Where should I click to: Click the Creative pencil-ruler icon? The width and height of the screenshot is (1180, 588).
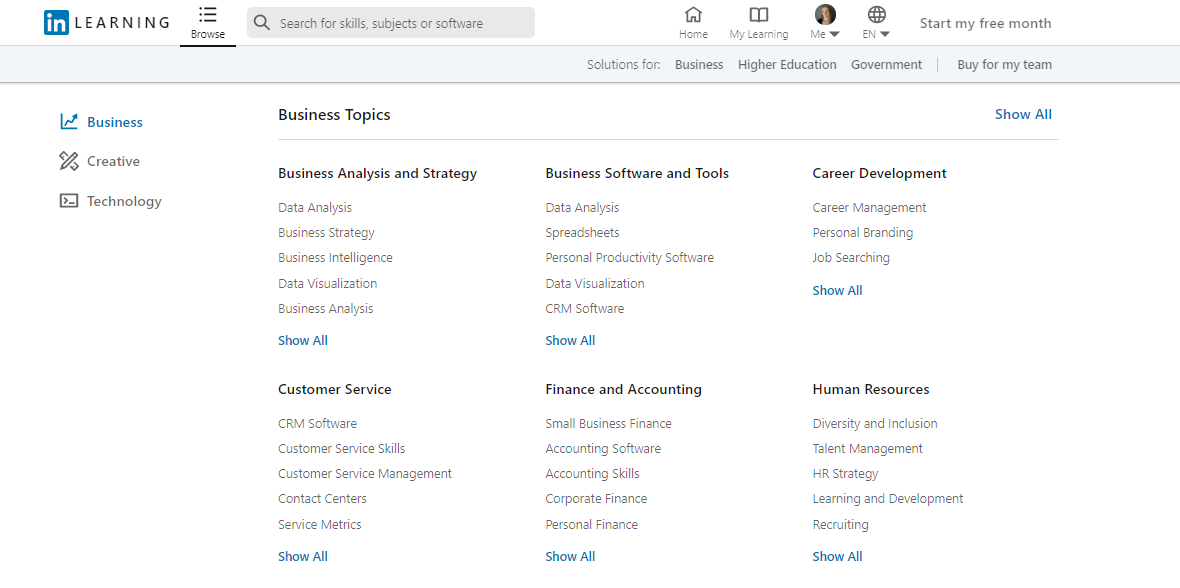69,161
